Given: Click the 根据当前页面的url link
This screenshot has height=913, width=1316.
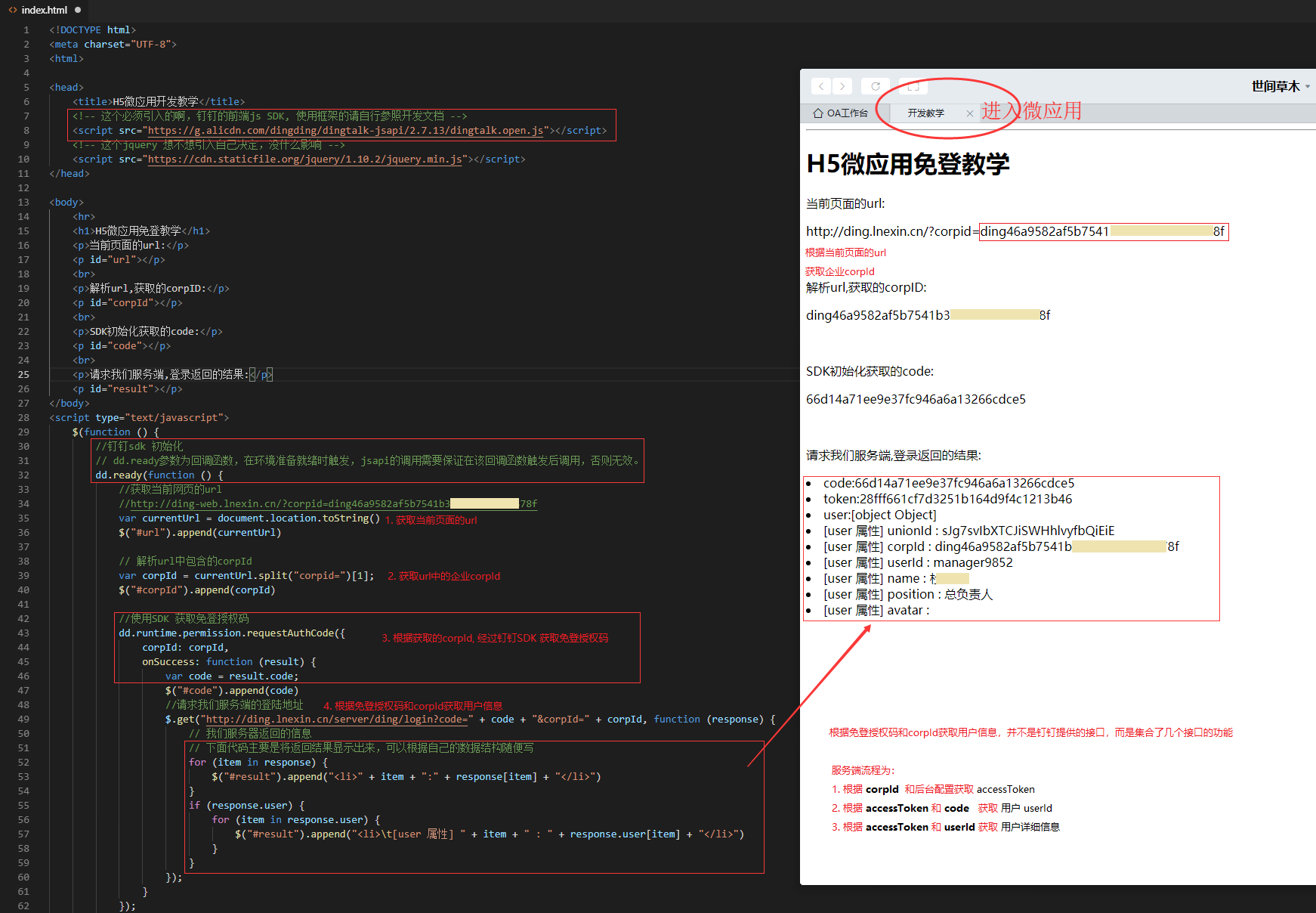Looking at the screenshot, I should coord(845,252).
